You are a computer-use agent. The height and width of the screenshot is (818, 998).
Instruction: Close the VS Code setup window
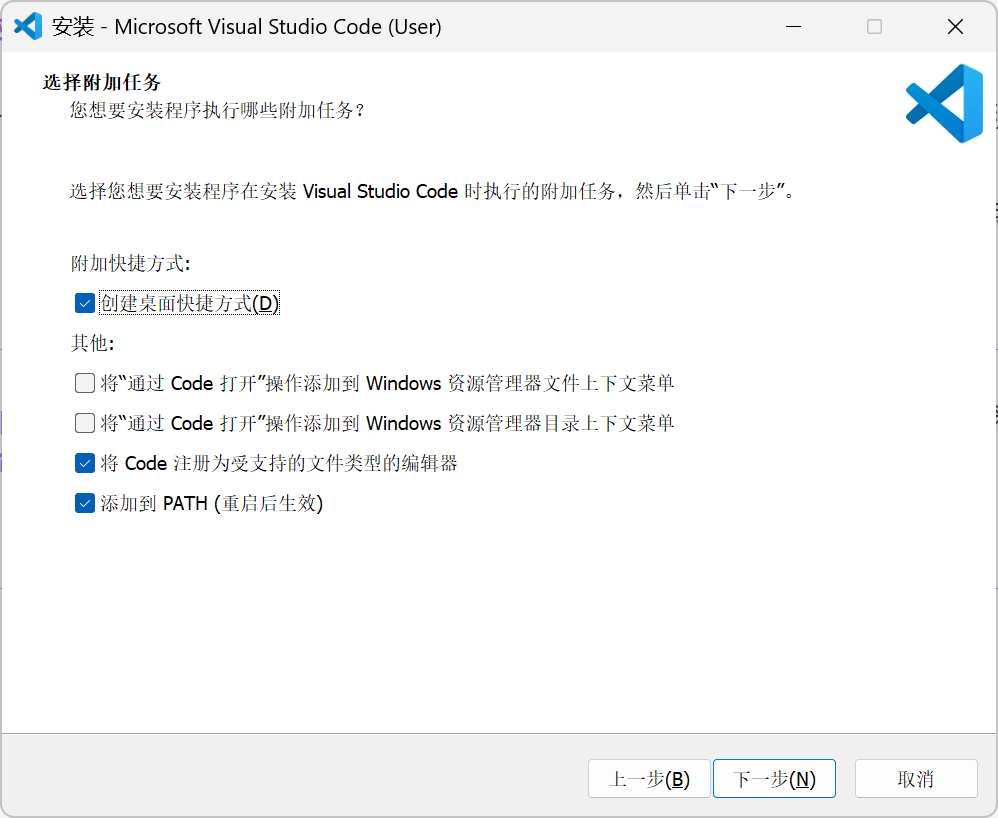point(954,27)
